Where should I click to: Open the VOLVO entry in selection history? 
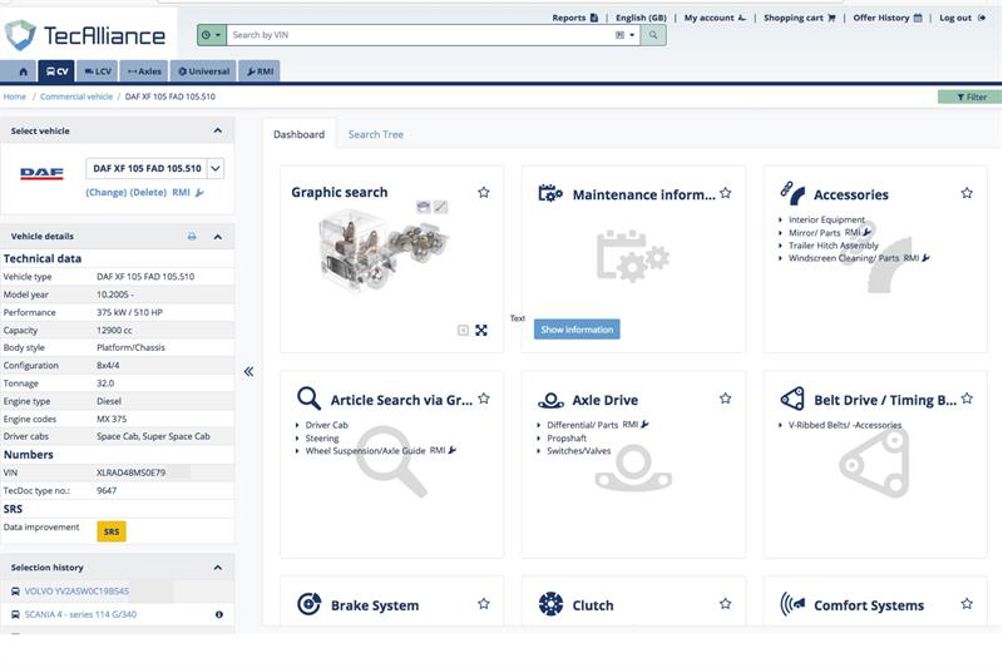pos(77,591)
